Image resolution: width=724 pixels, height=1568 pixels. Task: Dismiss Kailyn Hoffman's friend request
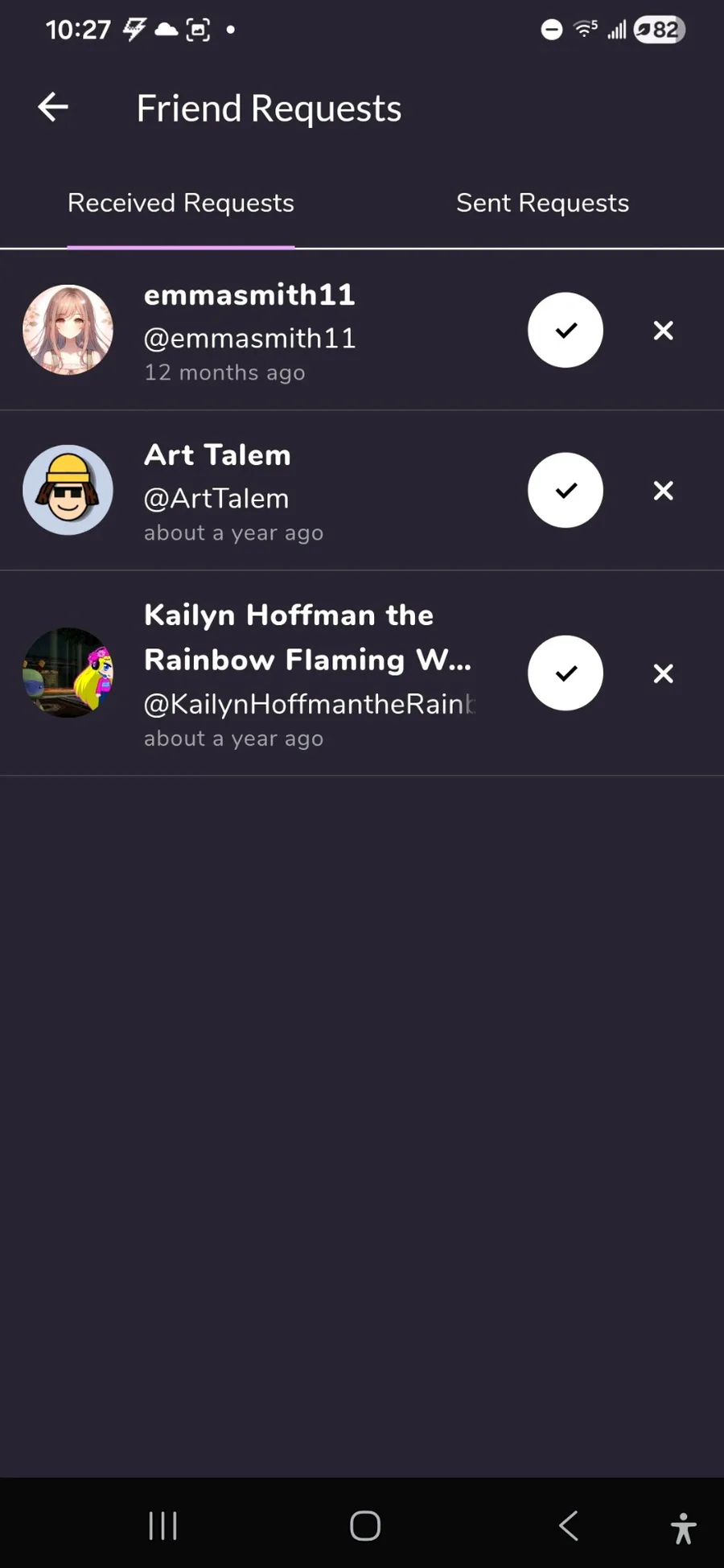click(663, 673)
